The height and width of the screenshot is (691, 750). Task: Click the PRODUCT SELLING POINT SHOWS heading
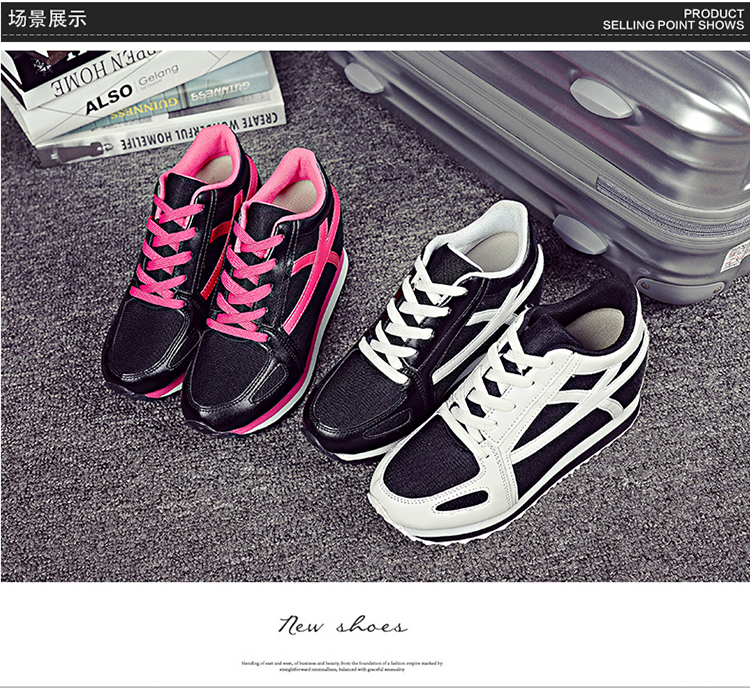pyautogui.click(x=673, y=20)
